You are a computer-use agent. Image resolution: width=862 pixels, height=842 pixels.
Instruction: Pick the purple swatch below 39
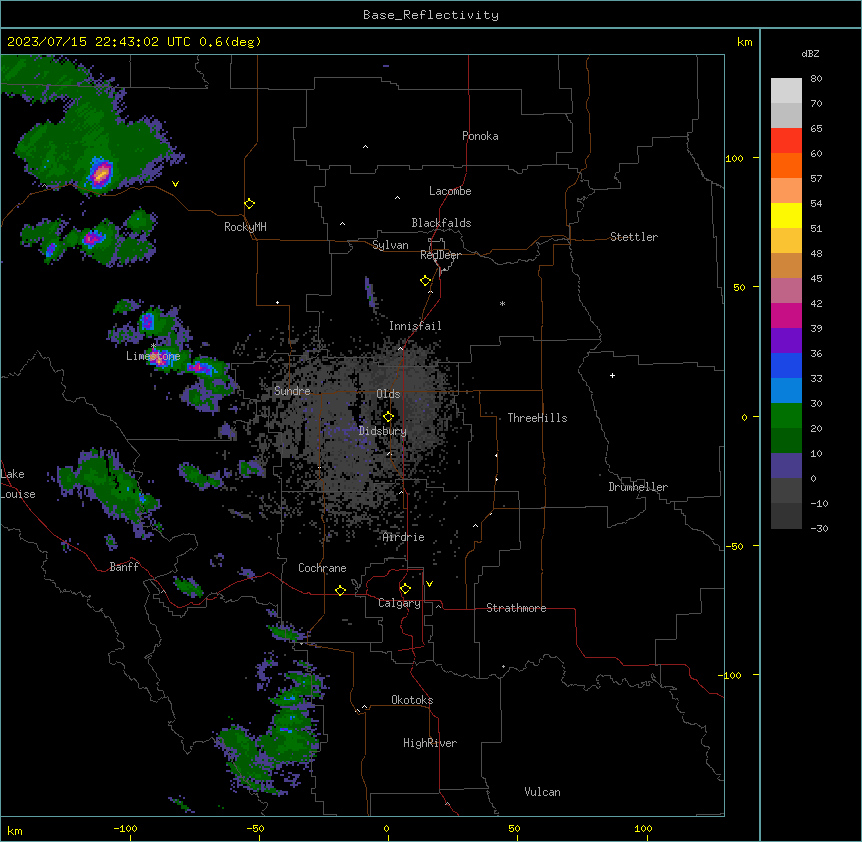(786, 341)
